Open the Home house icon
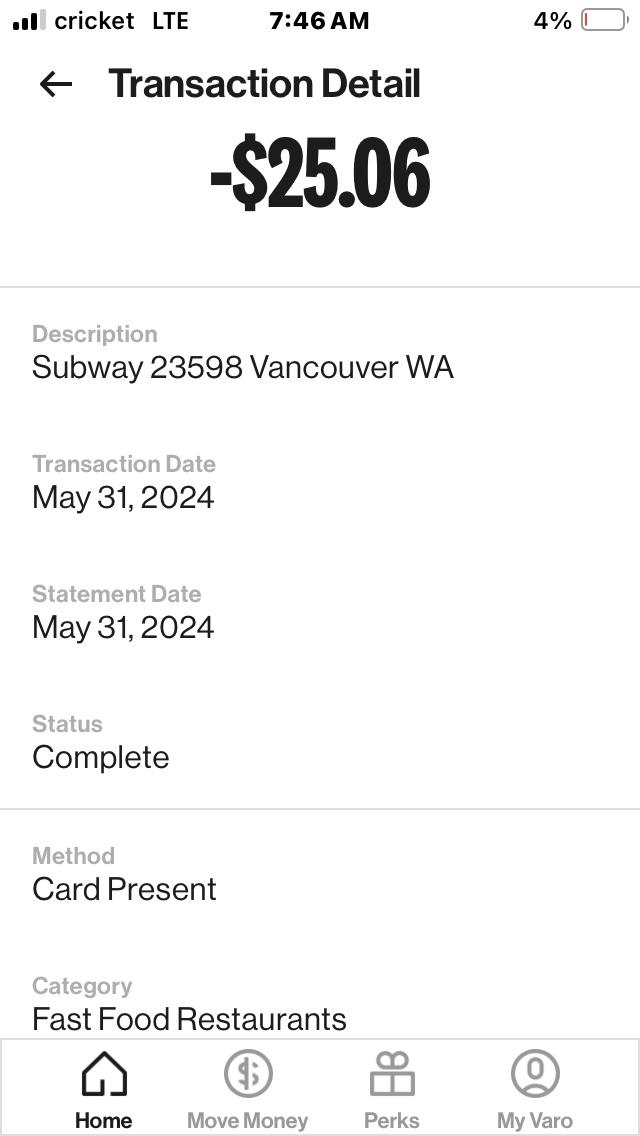 (x=104, y=1076)
